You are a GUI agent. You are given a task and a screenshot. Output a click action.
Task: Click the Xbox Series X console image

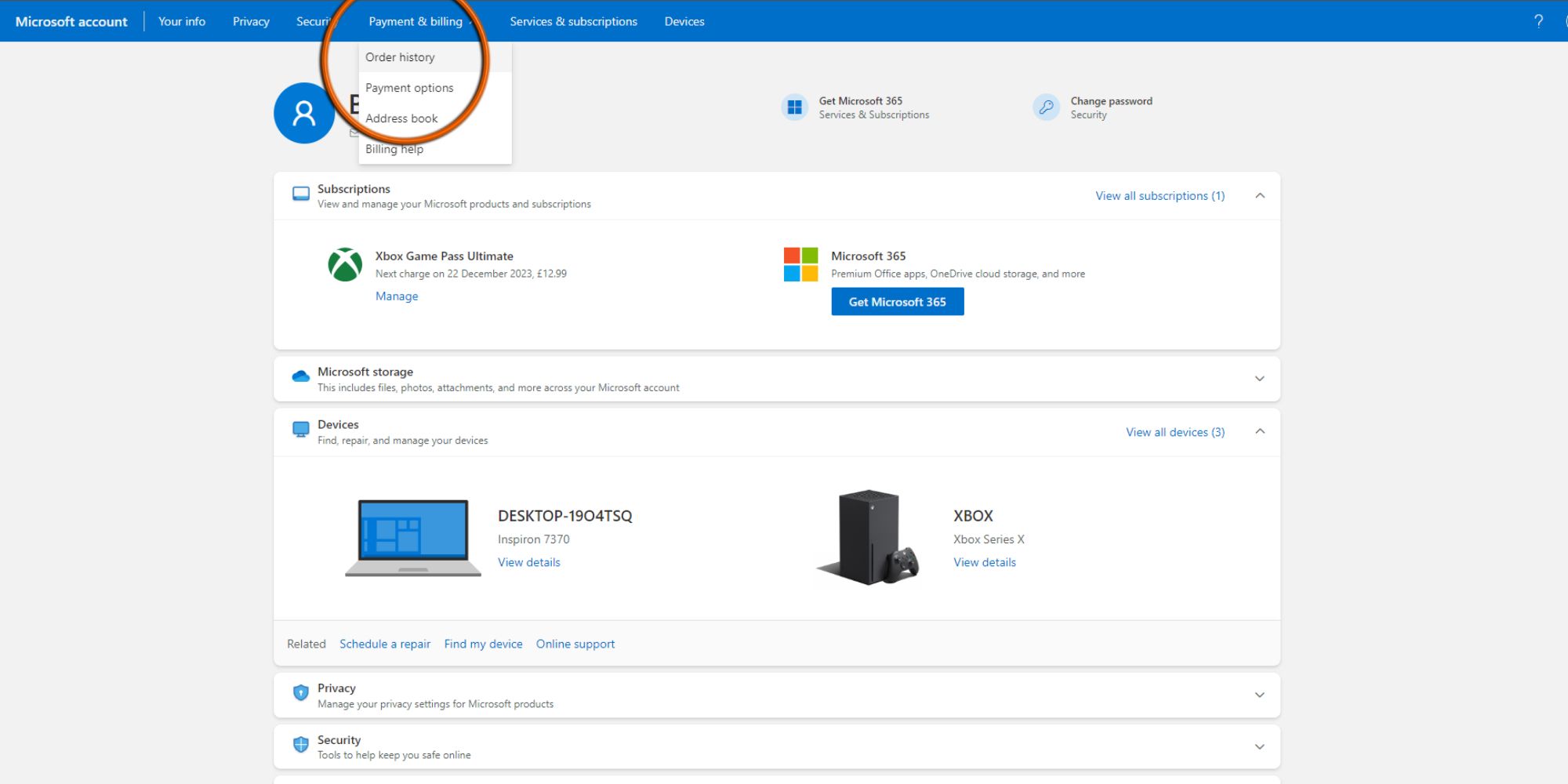[869, 538]
